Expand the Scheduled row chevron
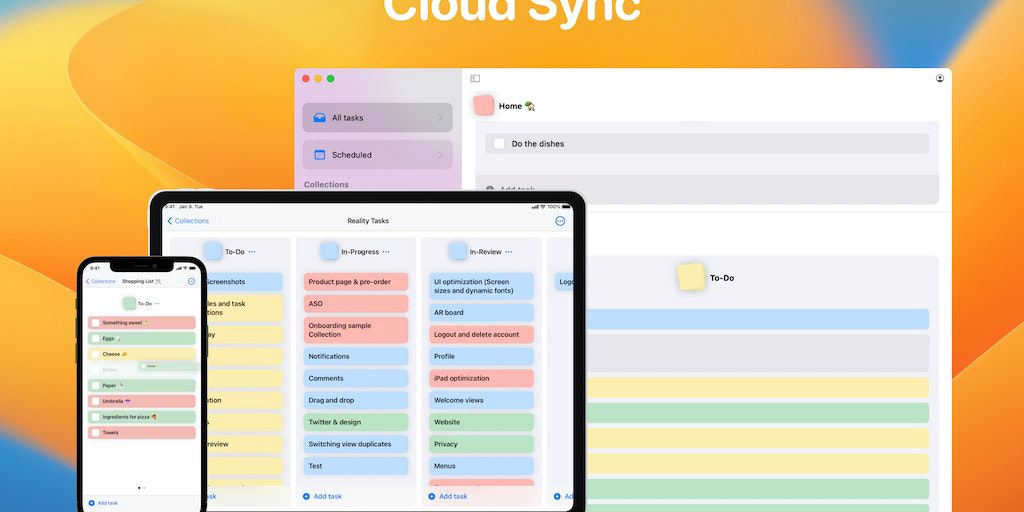The image size is (1024, 512). pyautogui.click(x=439, y=155)
